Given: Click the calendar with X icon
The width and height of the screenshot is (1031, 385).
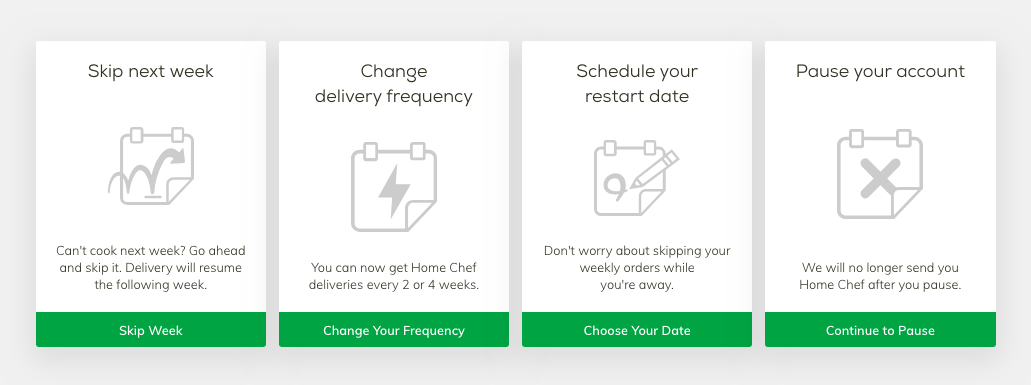Looking at the screenshot, I should click(880, 174).
